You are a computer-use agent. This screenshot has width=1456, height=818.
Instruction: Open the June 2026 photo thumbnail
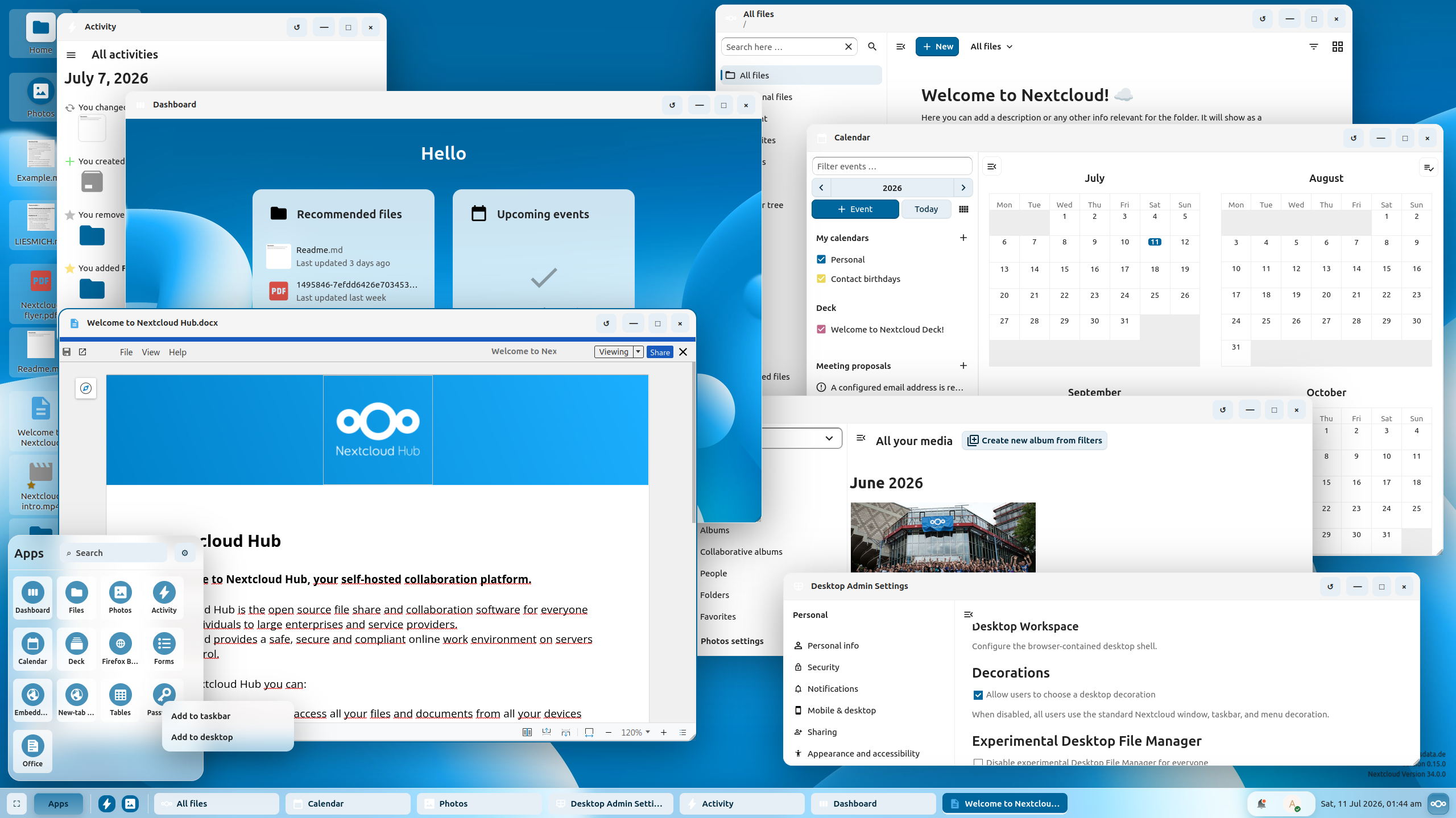click(943, 537)
